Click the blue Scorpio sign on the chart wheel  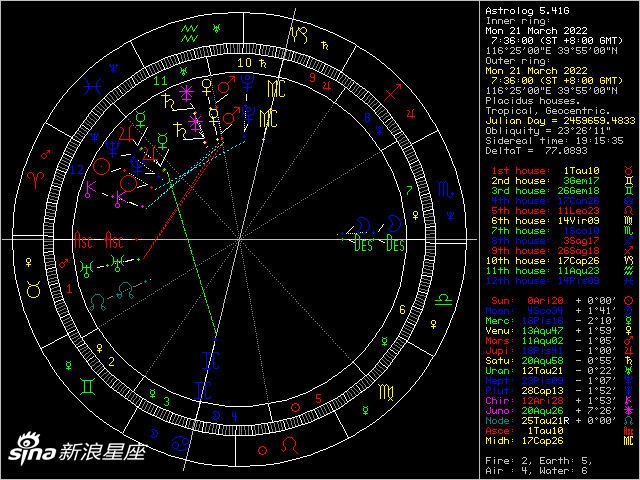click(x=445, y=189)
